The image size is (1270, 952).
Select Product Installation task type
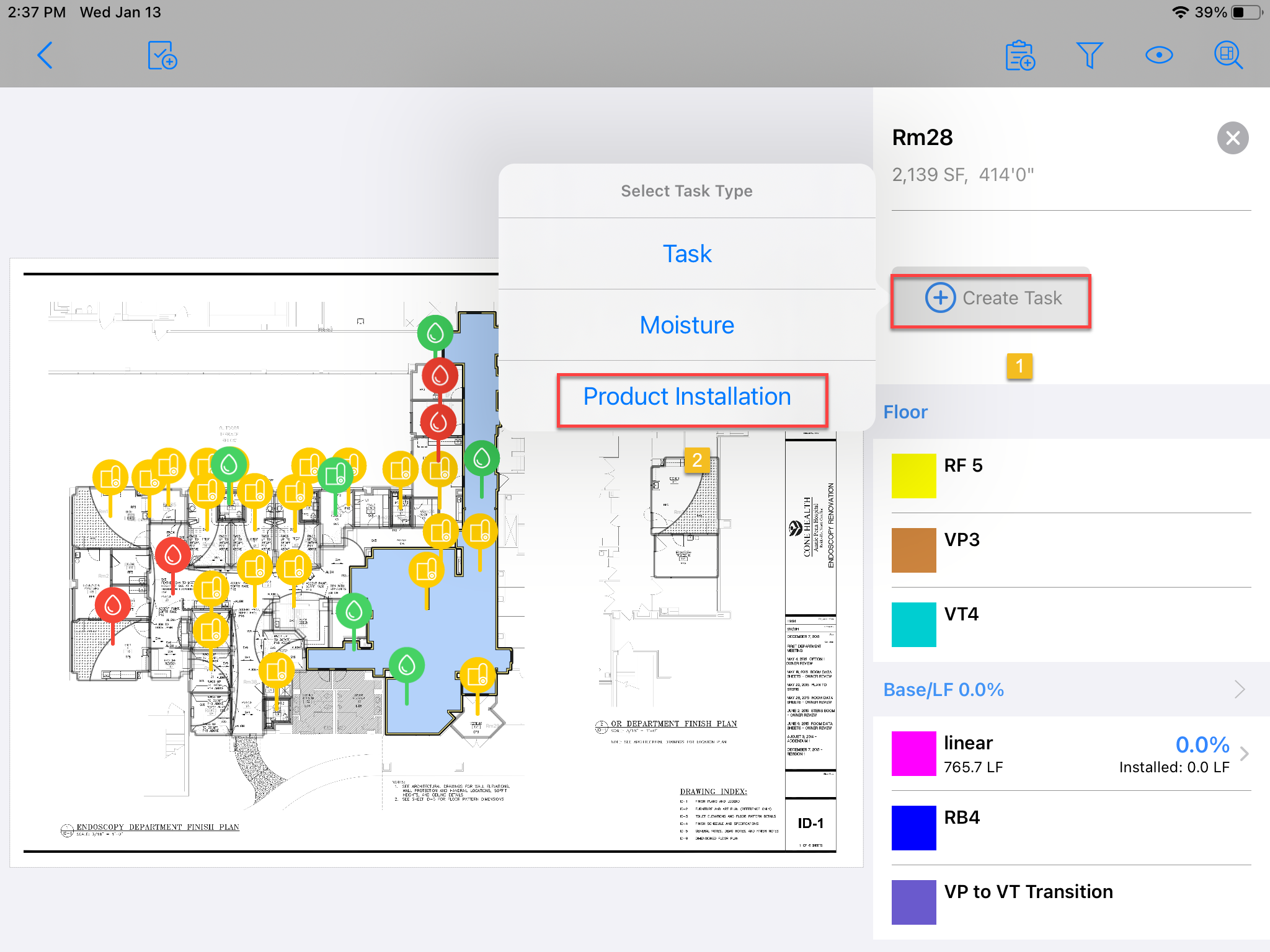[687, 397]
